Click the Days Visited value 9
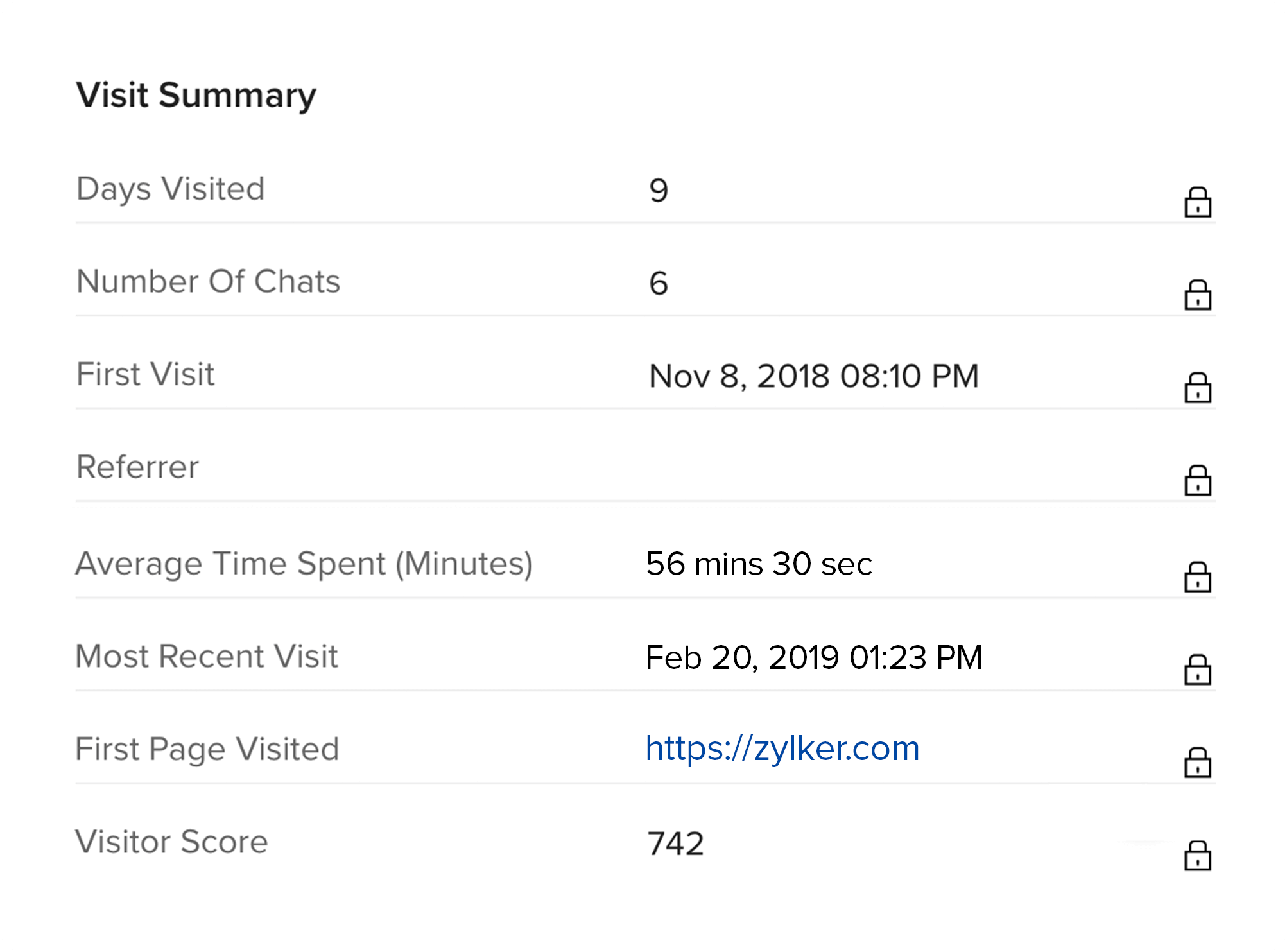The width and height of the screenshot is (1287, 952). tap(659, 191)
